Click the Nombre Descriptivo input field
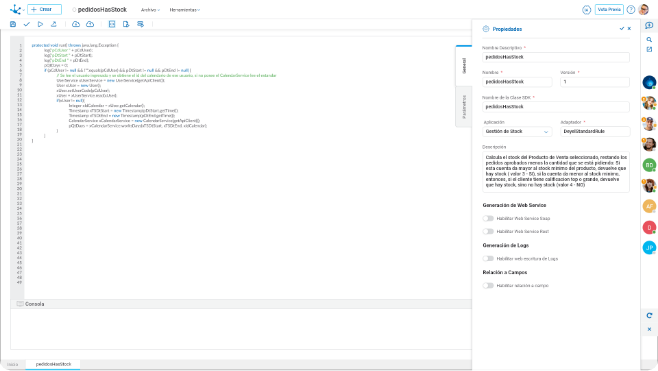Viewport: 658px width, 371px height. click(x=556, y=57)
